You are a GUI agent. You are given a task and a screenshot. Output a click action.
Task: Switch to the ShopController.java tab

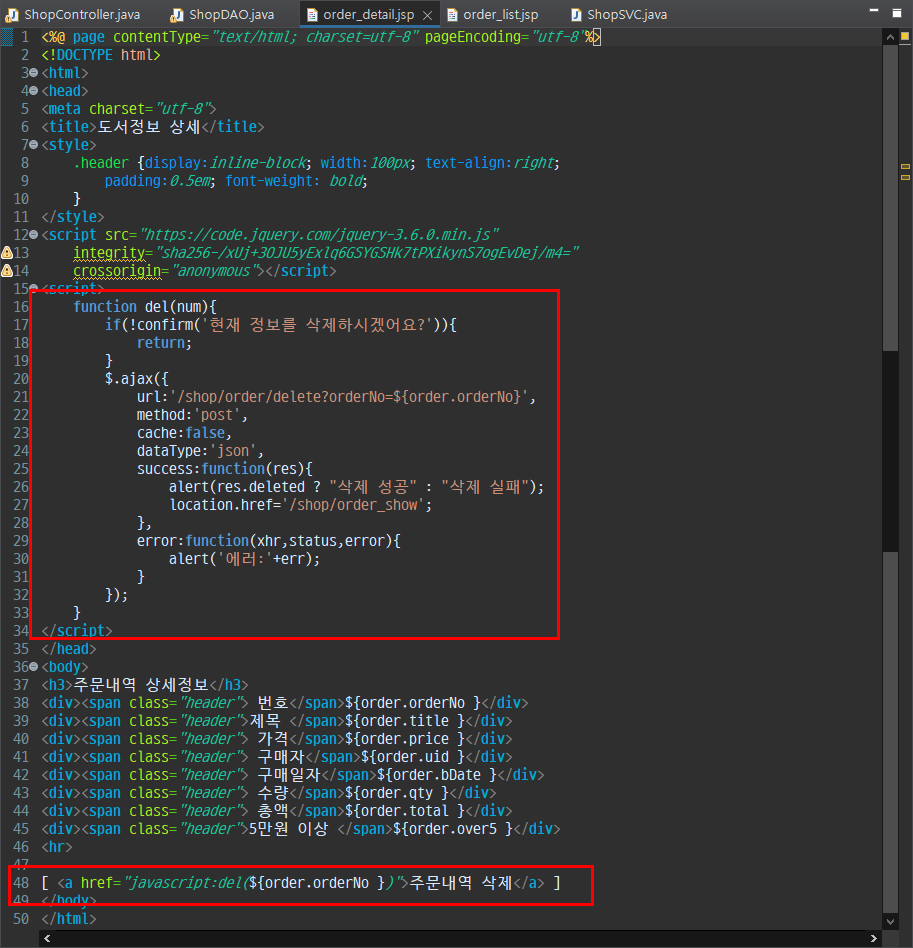pos(73,15)
